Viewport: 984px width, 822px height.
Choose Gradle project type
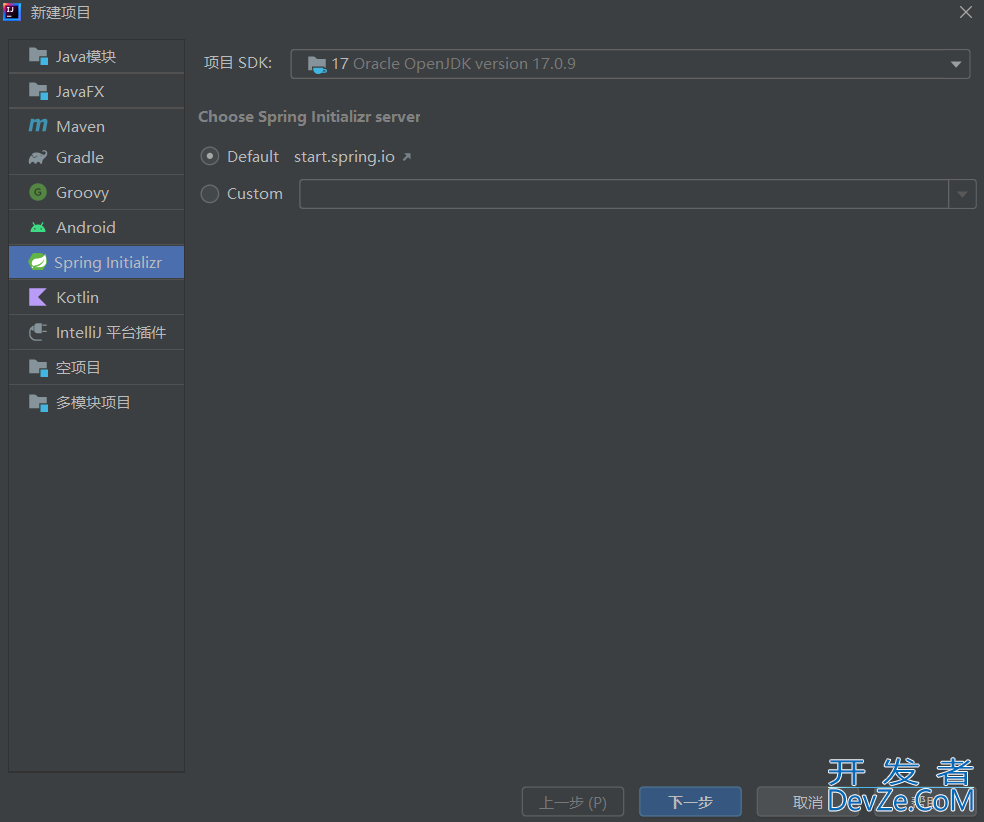(x=97, y=157)
